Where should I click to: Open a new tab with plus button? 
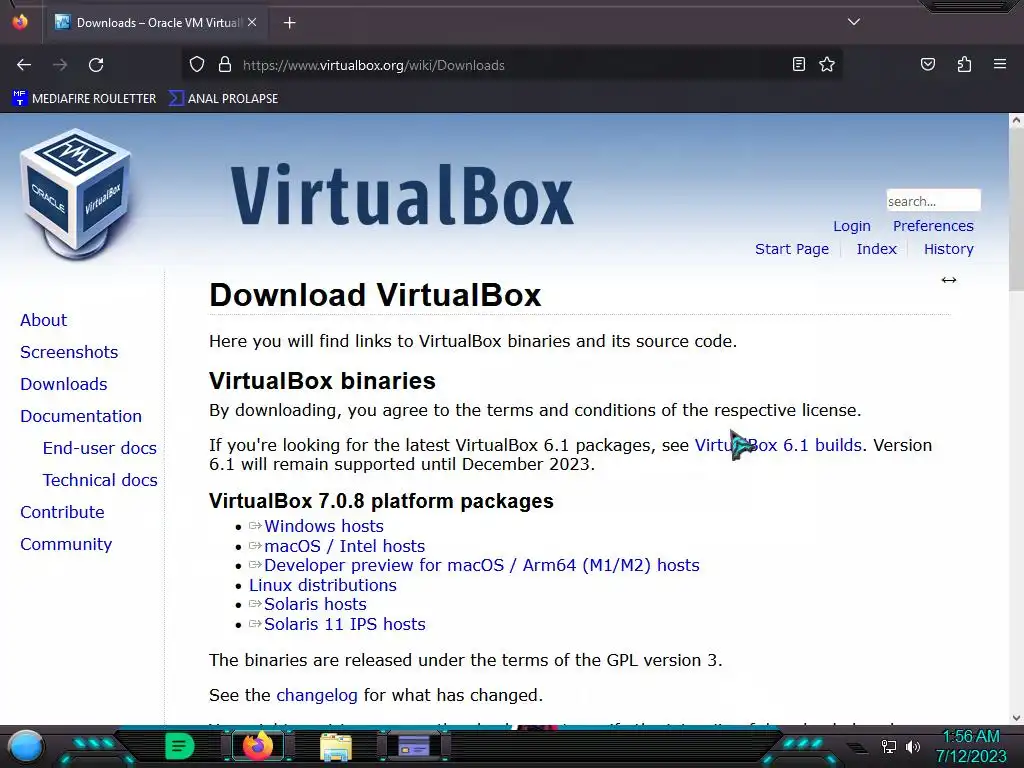coord(290,23)
